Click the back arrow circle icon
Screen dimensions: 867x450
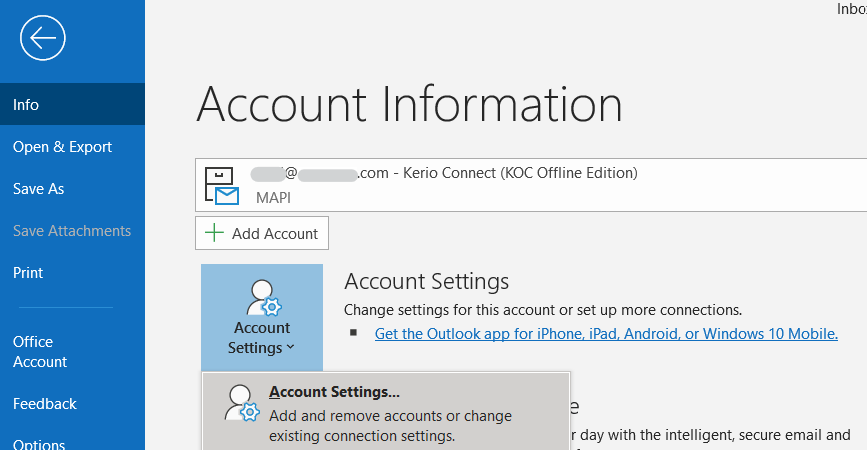pyautogui.click(x=43, y=38)
